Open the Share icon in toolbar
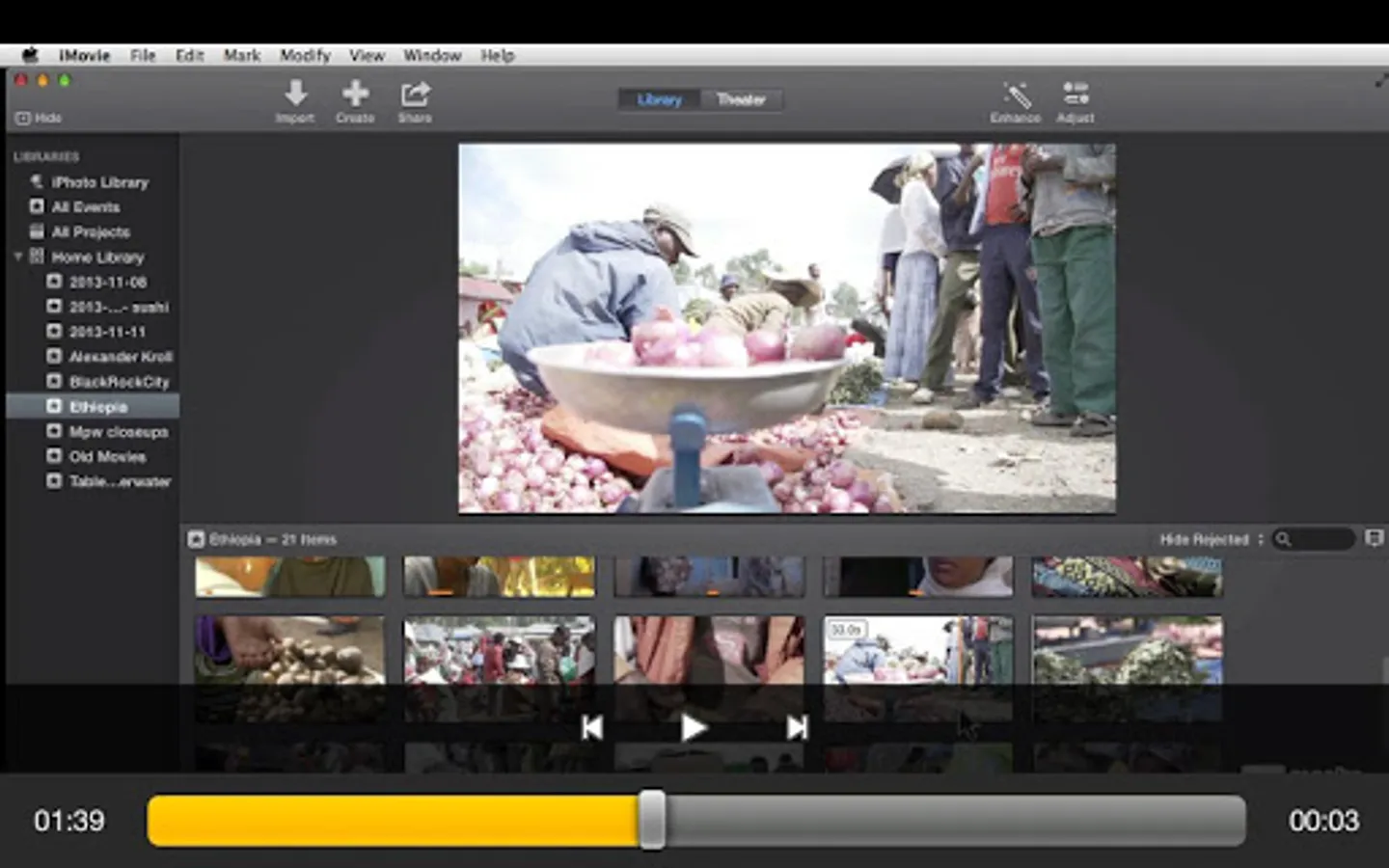The height and width of the screenshot is (868, 1389). pos(415,95)
